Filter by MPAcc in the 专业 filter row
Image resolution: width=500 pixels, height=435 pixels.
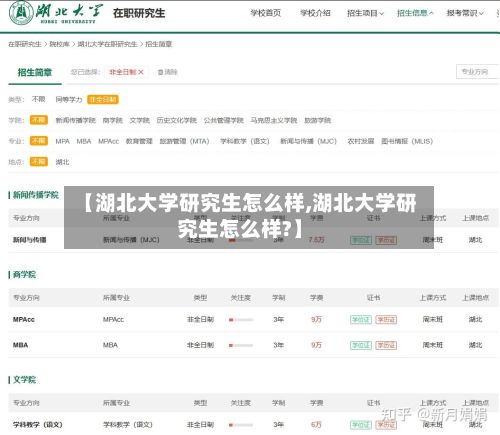(109, 141)
